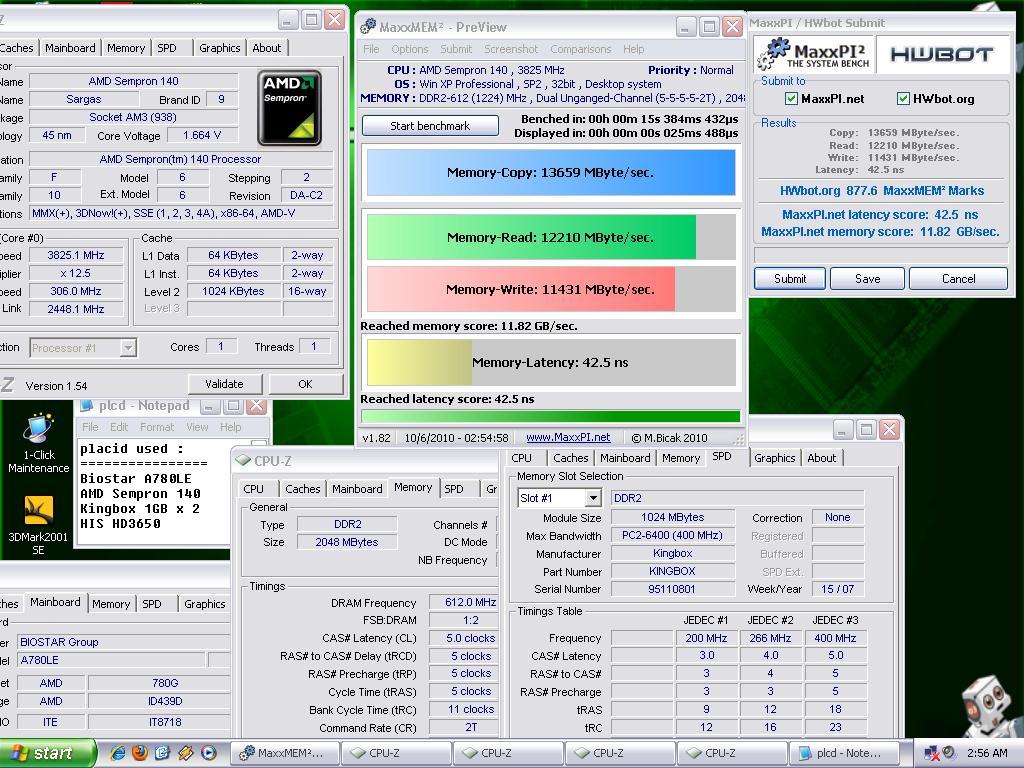
Task: Click Submit button in HWbot Submit dialog
Action: (790, 278)
